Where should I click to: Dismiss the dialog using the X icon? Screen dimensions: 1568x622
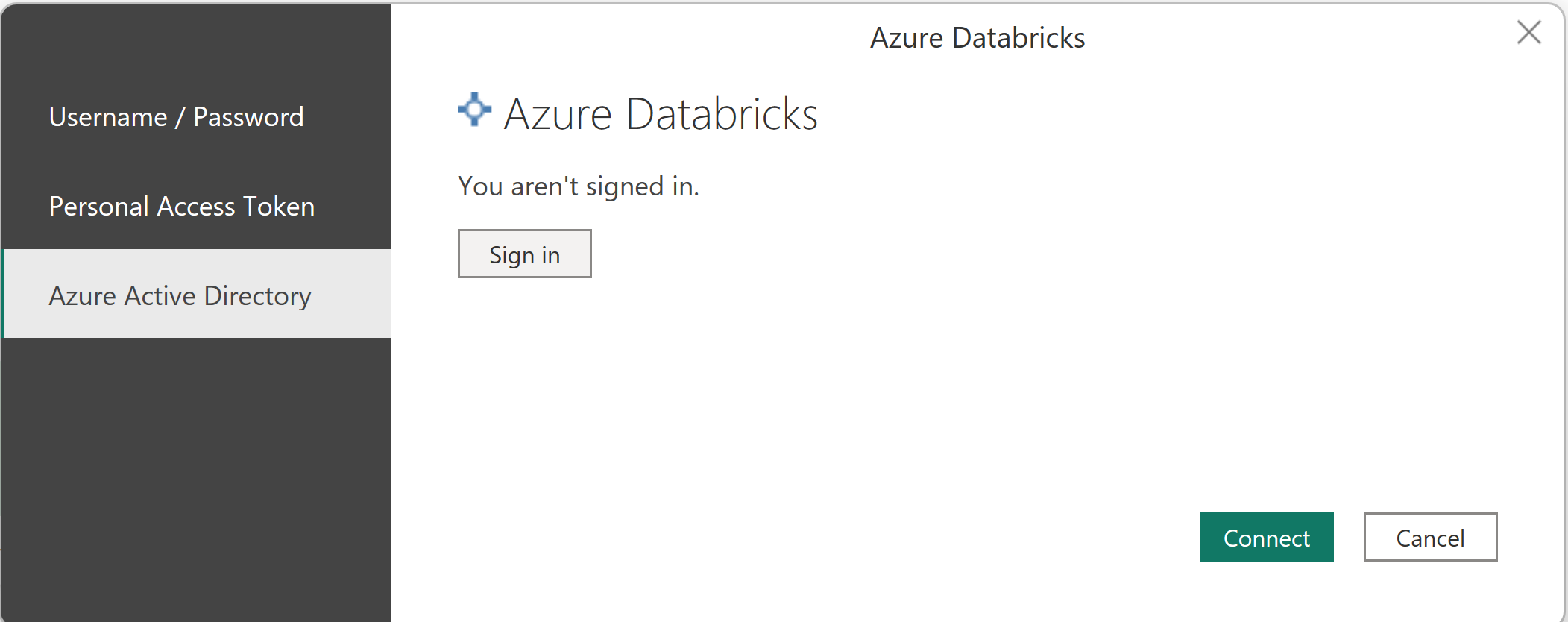pos(1528,33)
